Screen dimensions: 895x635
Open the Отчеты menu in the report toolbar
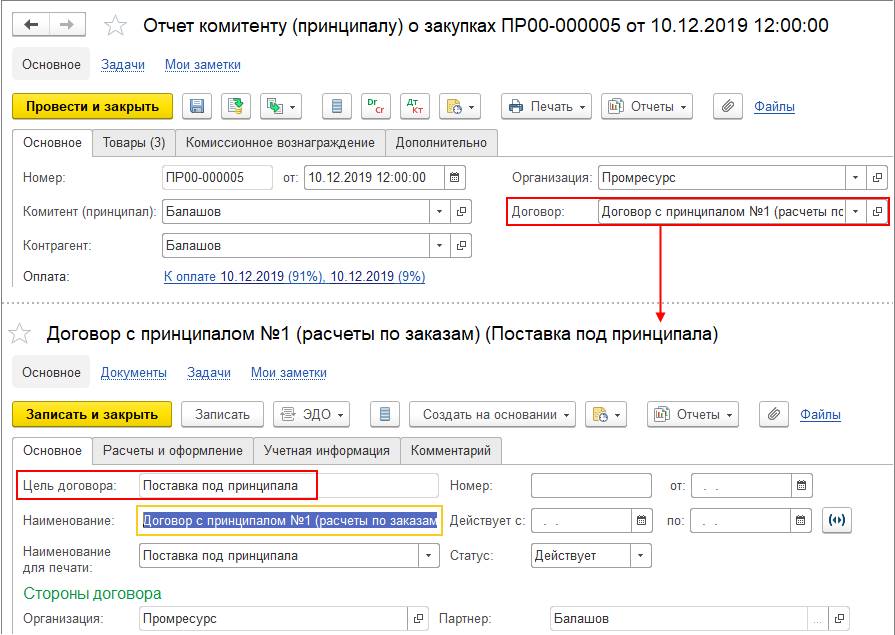pyautogui.click(x=647, y=106)
